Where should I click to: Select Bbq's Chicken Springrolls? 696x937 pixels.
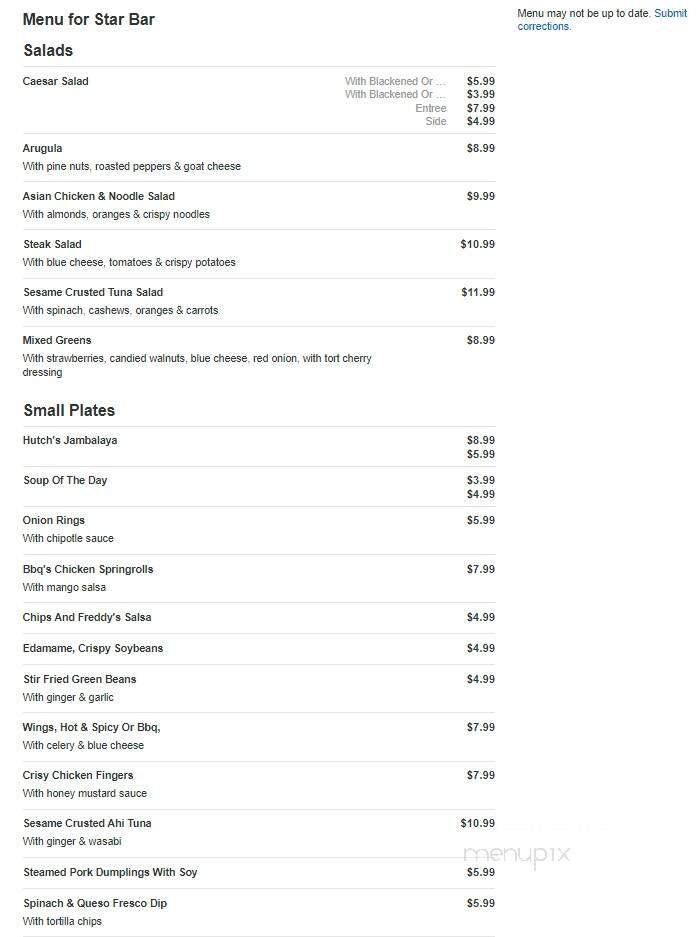pyautogui.click(x=88, y=569)
